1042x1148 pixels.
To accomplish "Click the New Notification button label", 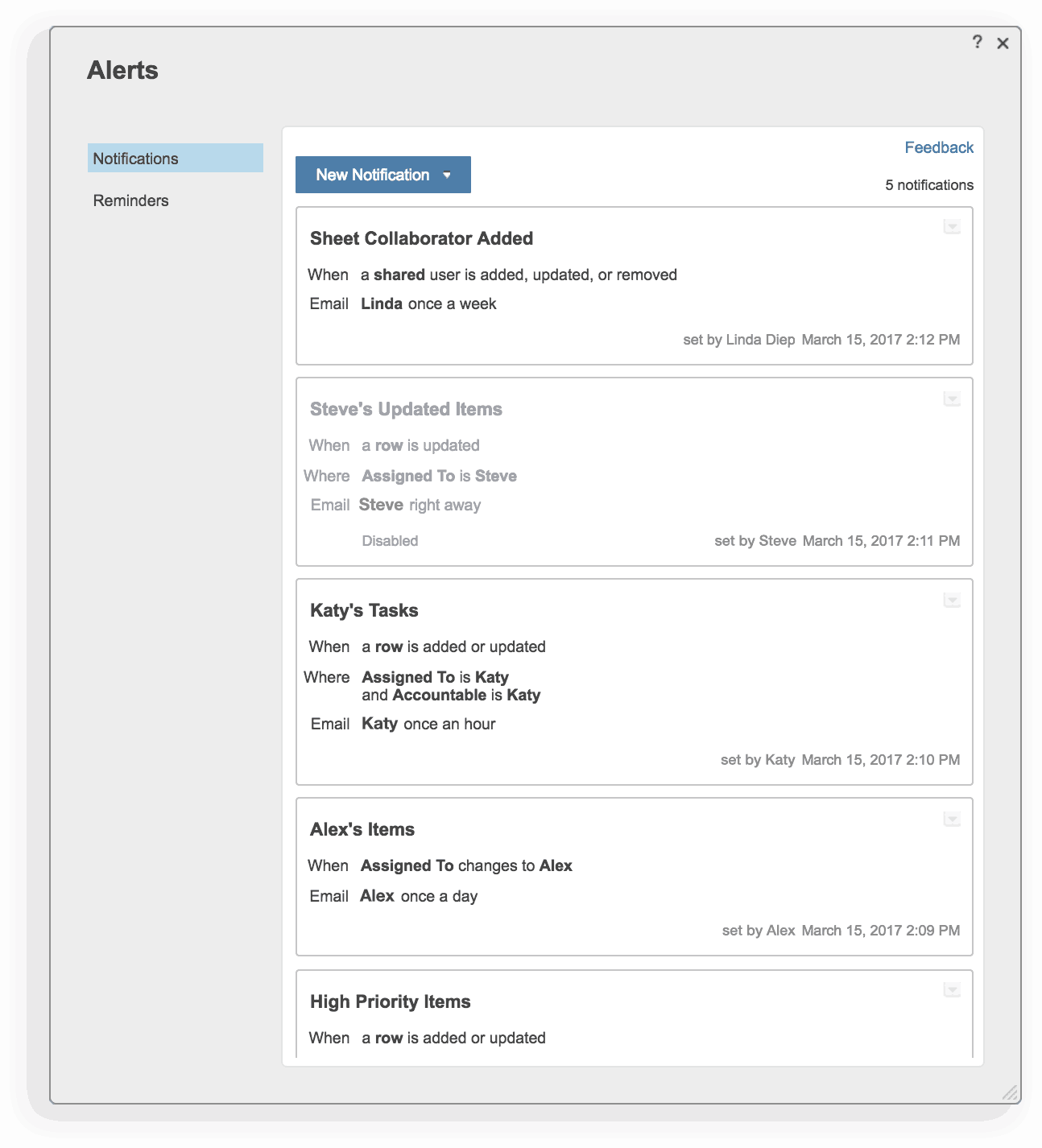I will (x=372, y=175).
